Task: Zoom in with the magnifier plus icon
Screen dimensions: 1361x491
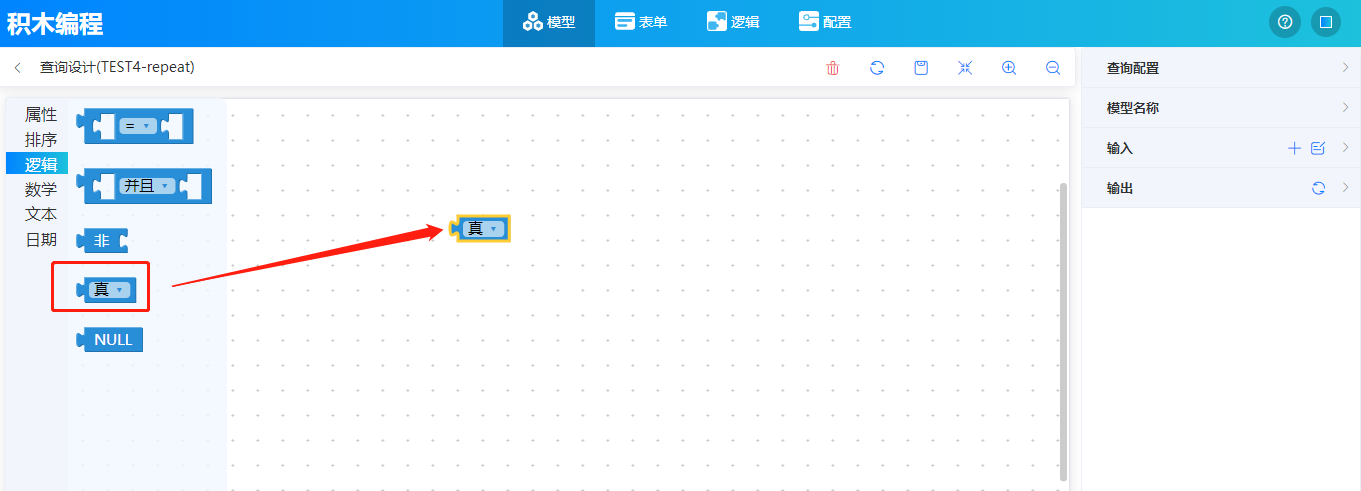Action: pyautogui.click(x=1009, y=68)
